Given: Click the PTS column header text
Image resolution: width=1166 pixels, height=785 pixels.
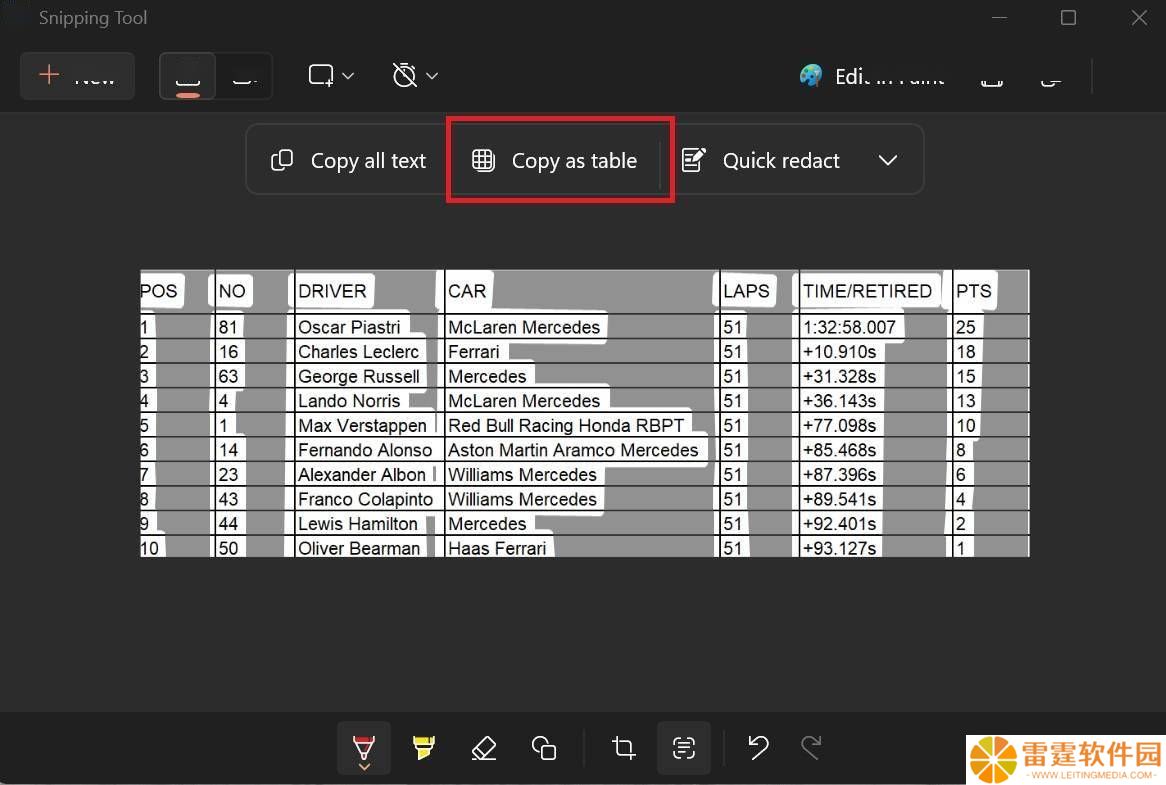Looking at the screenshot, I should pyautogui.click(x=974, y=291).
